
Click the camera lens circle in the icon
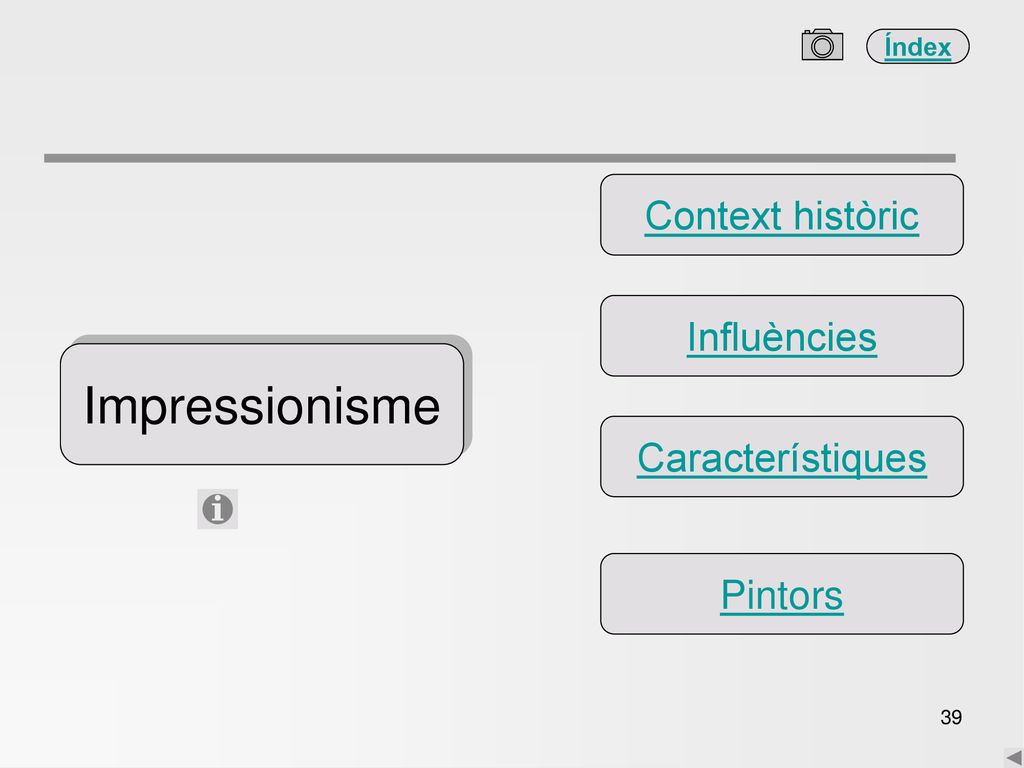coord(823,47)
